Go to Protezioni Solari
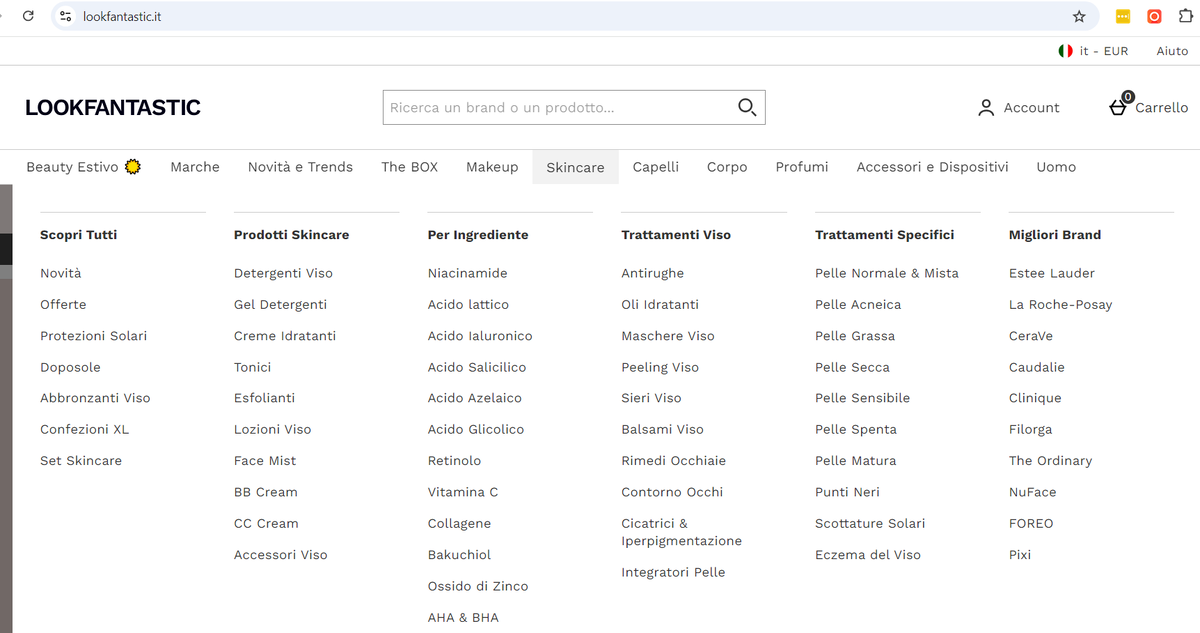 click(x=93, y=336)
